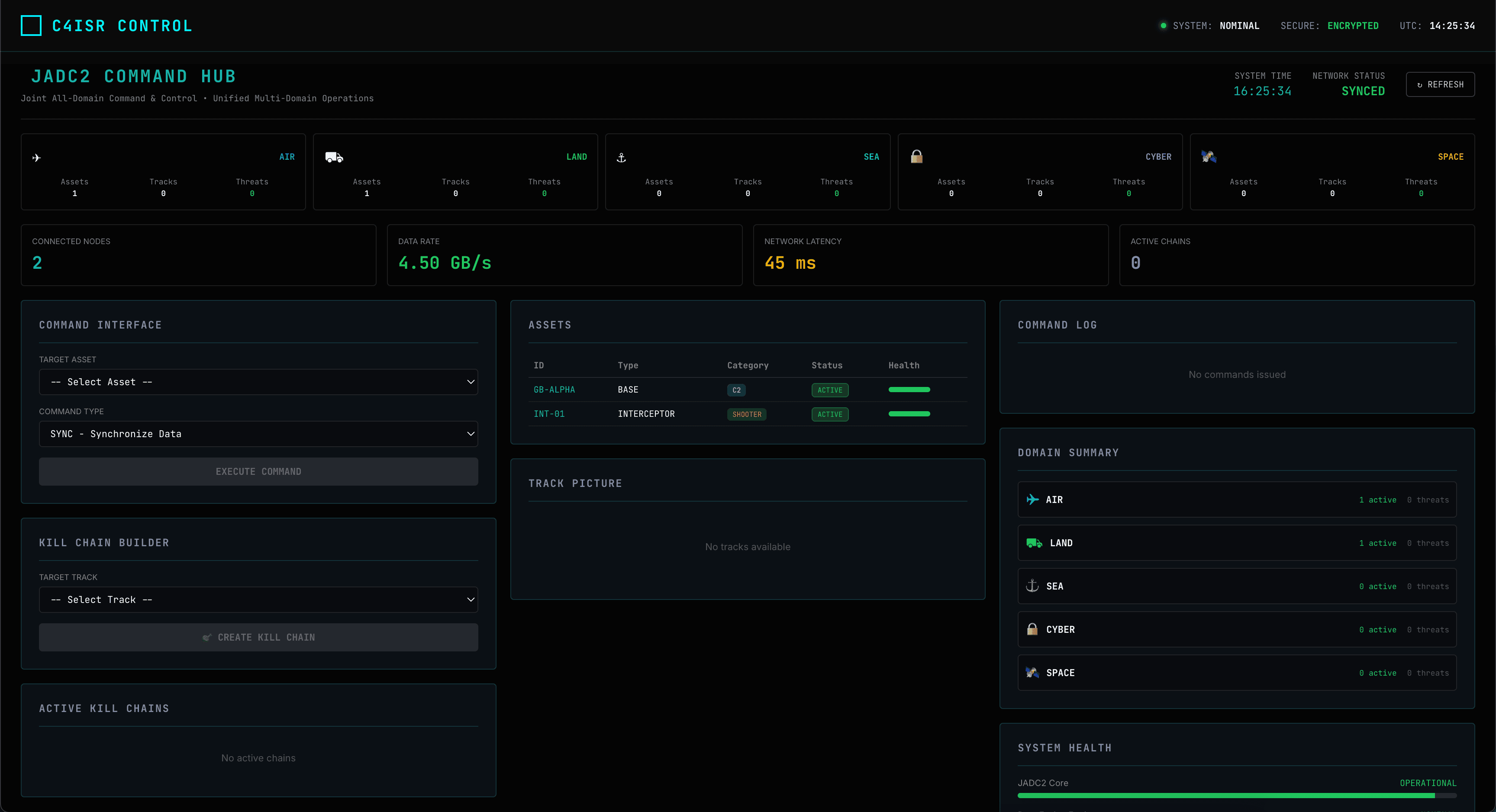Viewport: 1496px width, 812px height.
Task: Click the ACTIVE status badge for INT-01
Action: pos(829,414)
